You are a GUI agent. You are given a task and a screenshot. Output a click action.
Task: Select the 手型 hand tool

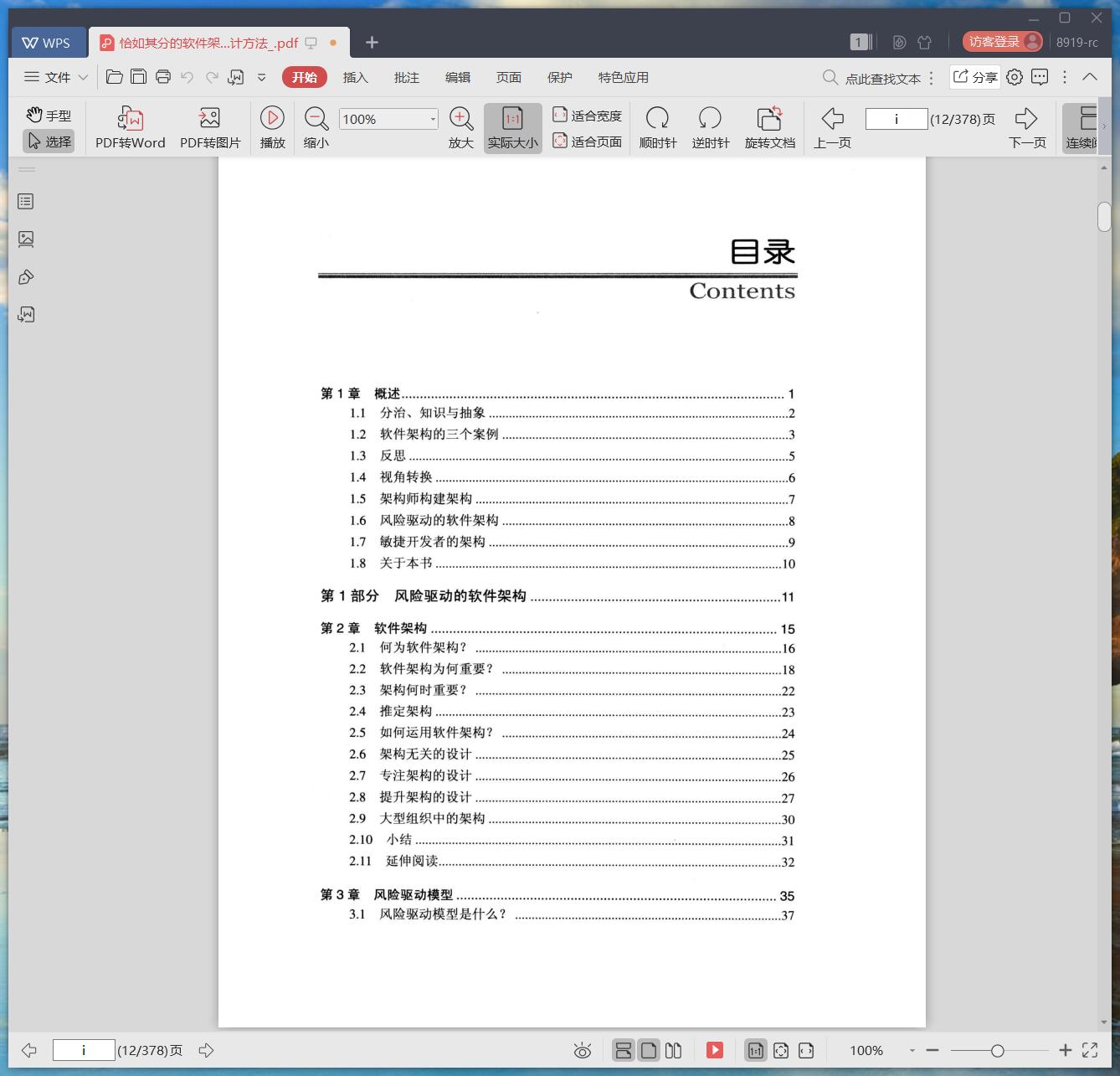pyautogui.click(x=49, y=116)
